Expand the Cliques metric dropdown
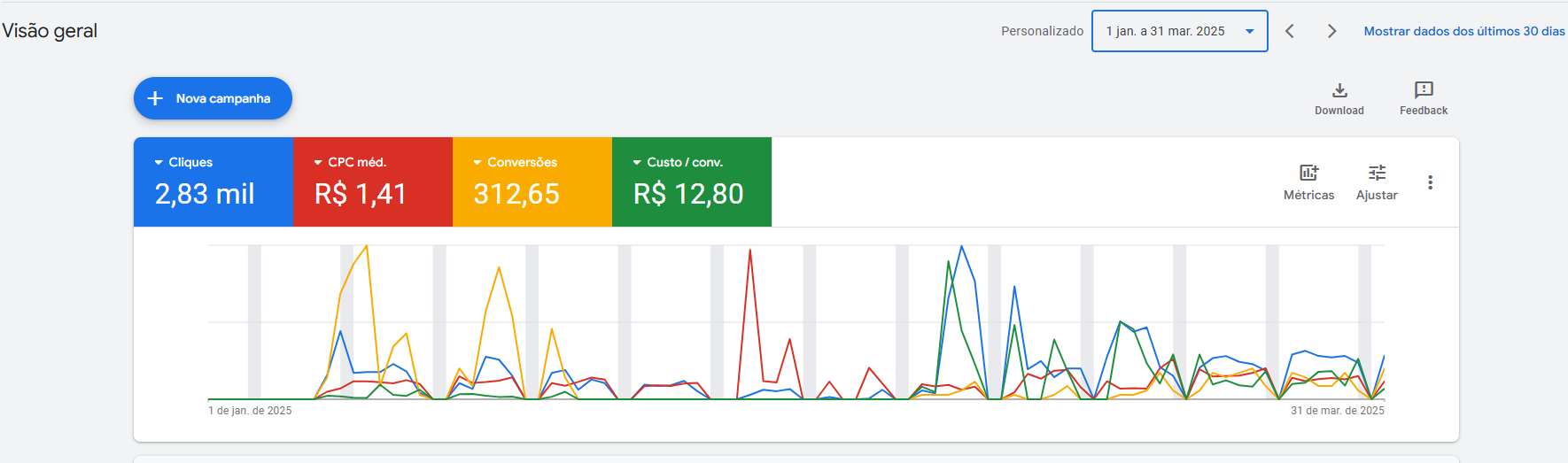 click(x=159, y=163)
